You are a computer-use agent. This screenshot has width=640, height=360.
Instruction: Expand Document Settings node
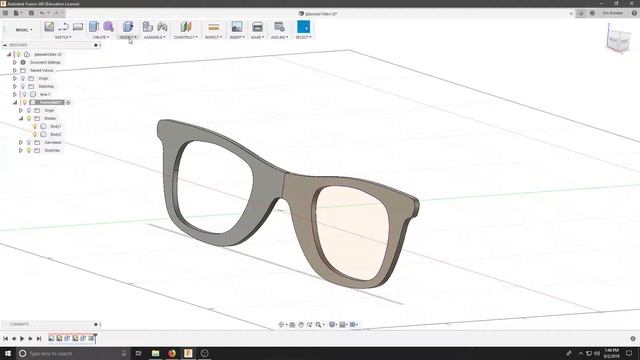(x=15, y=62)
